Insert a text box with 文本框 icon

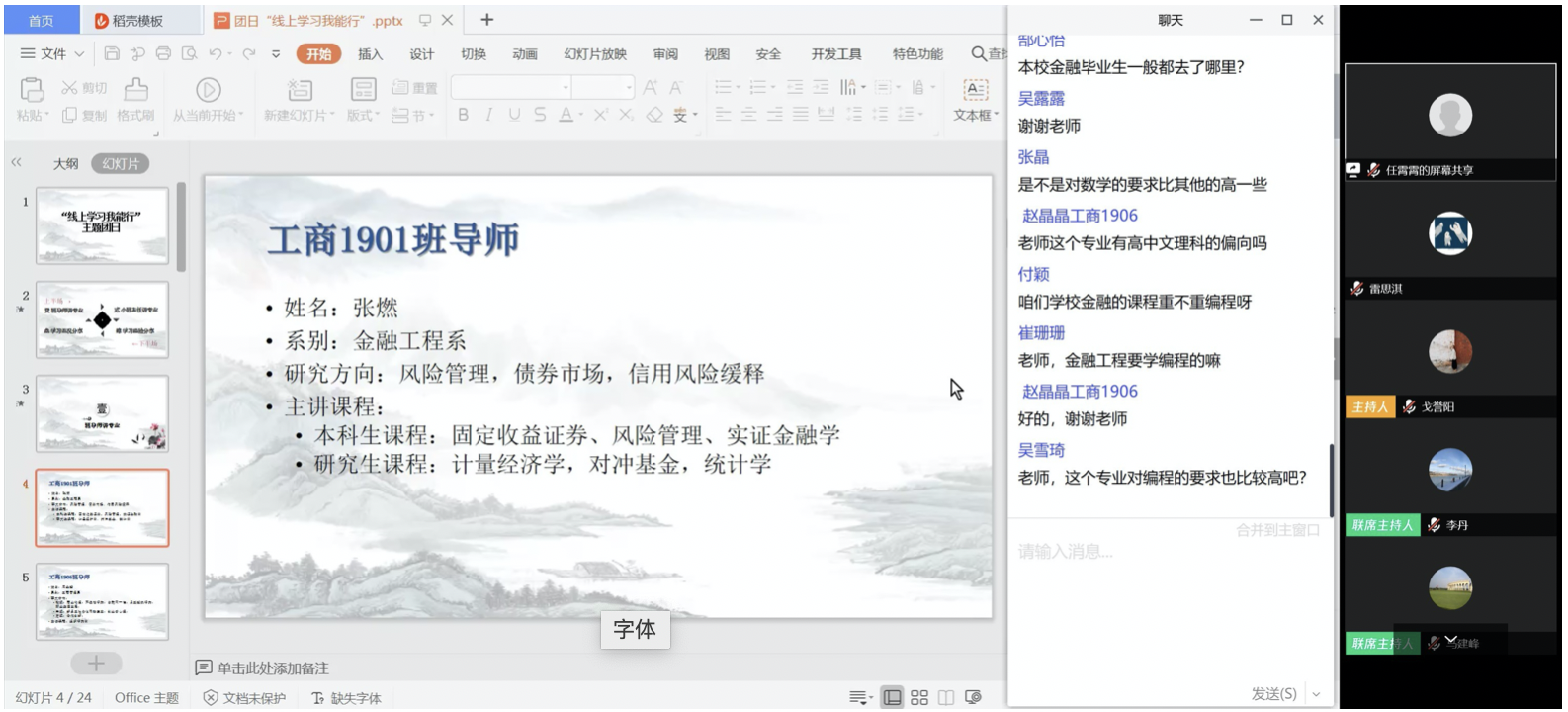(x=975, y=90)
